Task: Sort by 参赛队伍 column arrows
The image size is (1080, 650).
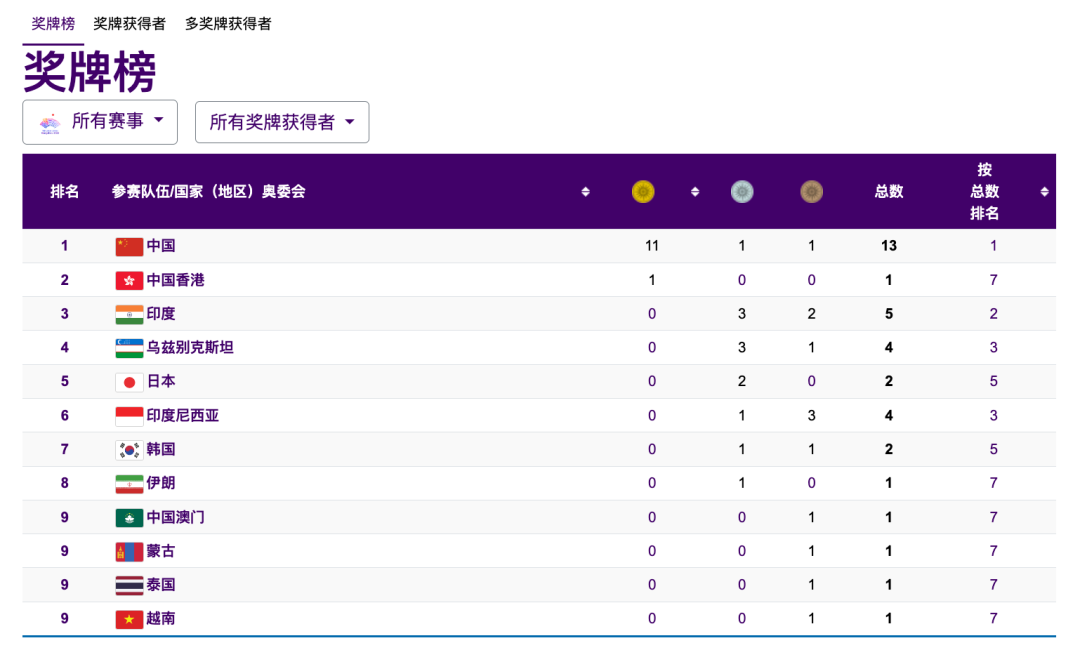Action: pyautogui.click(x=586, y=192)
